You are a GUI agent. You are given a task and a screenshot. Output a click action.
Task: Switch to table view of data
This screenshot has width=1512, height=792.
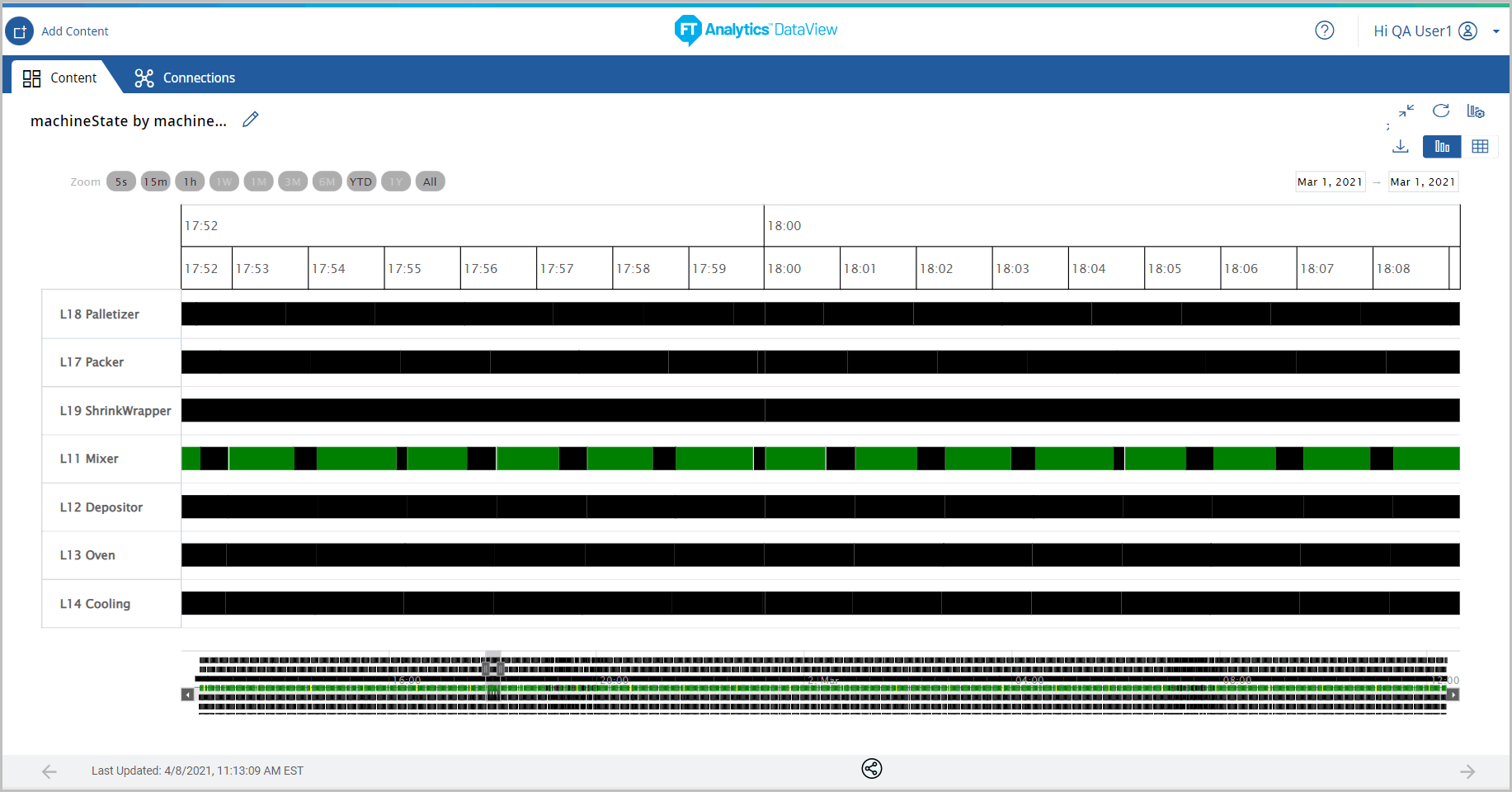tap(1480, 146)
